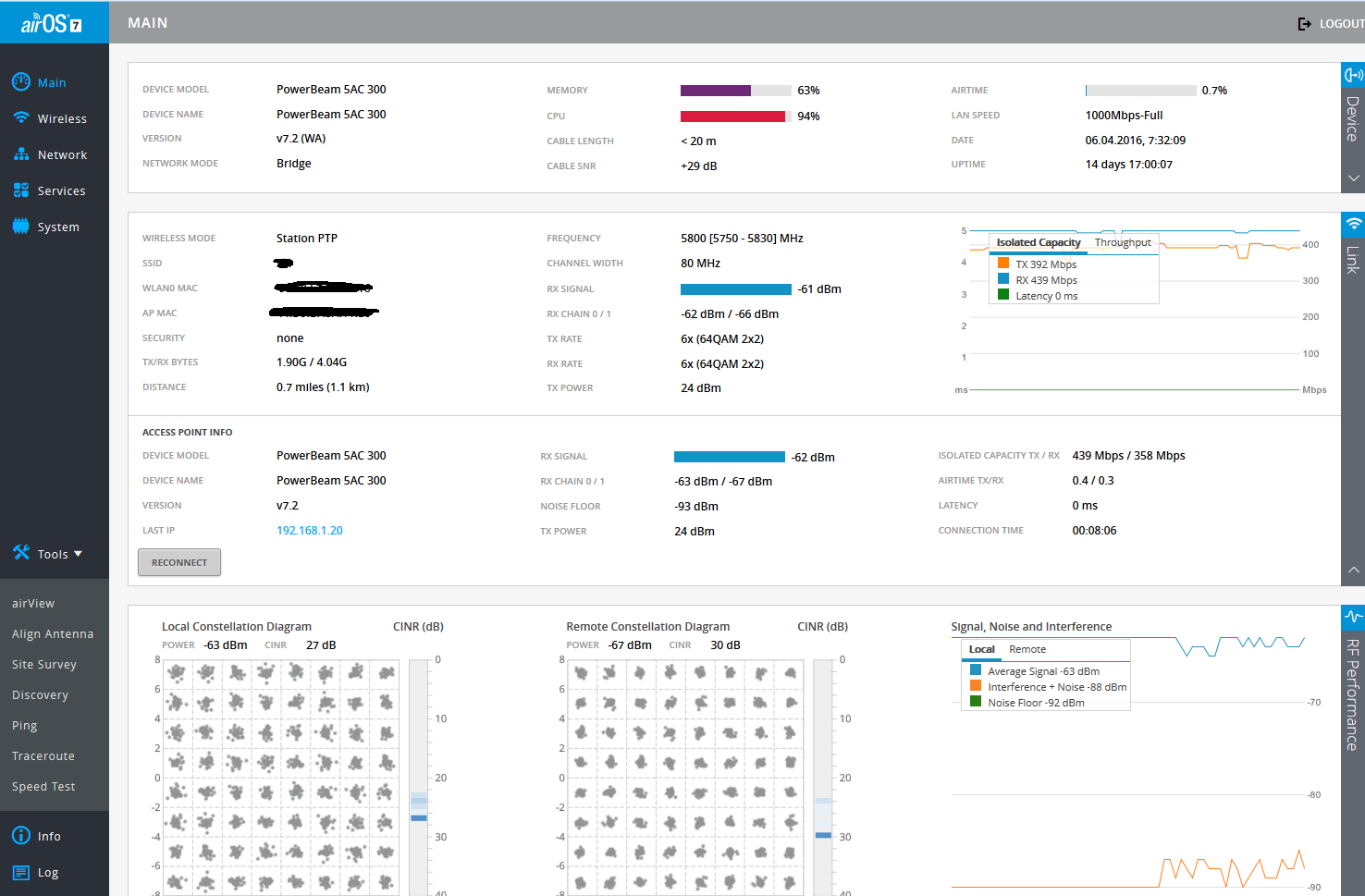Click the Memory usage bar

pos(736,91)
